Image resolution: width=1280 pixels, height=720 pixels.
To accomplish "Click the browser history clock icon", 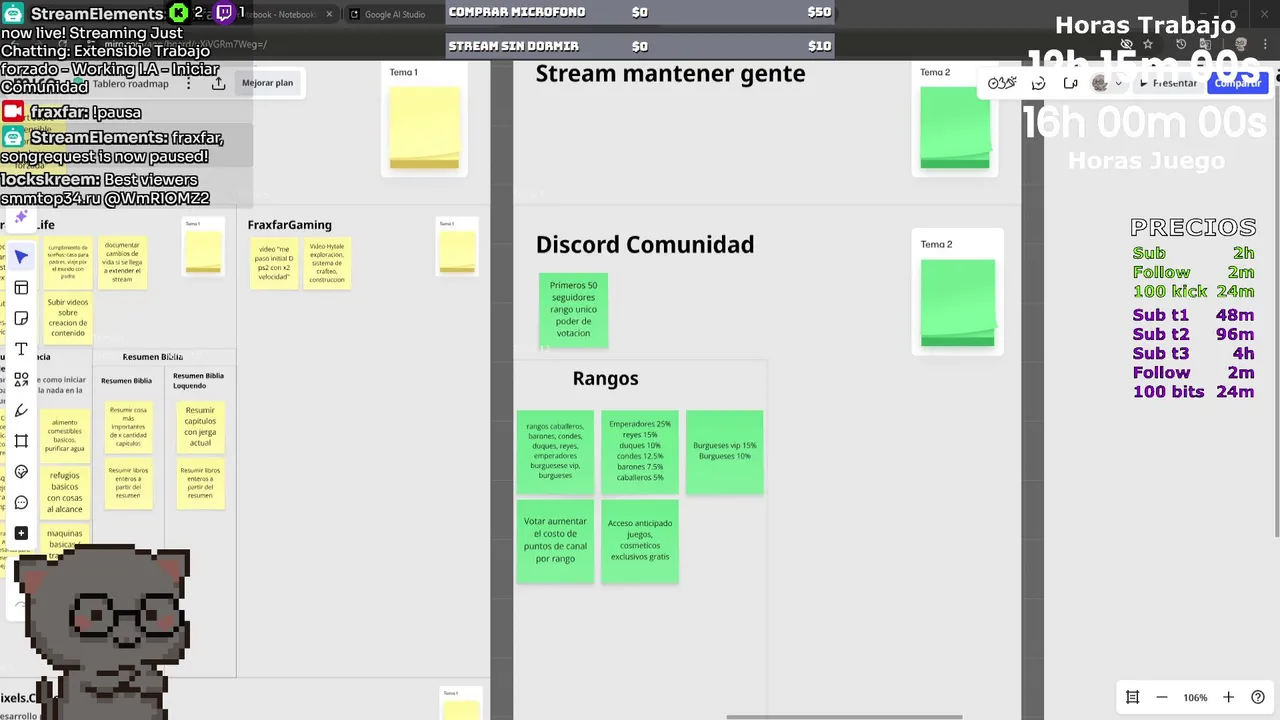I will tap(1181, 44).
